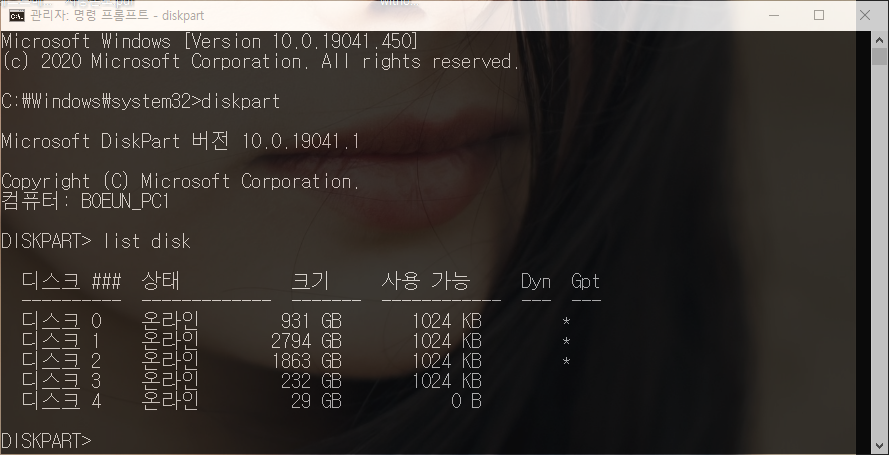Click the 2794 GB size value
889x455 pixels.
pyautogui.click(x=306, y=341)
